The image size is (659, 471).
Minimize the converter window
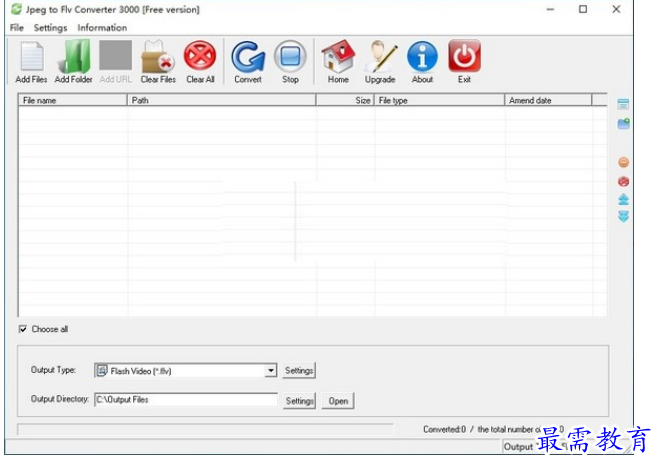pyautogui.click(x=550, y=9)
